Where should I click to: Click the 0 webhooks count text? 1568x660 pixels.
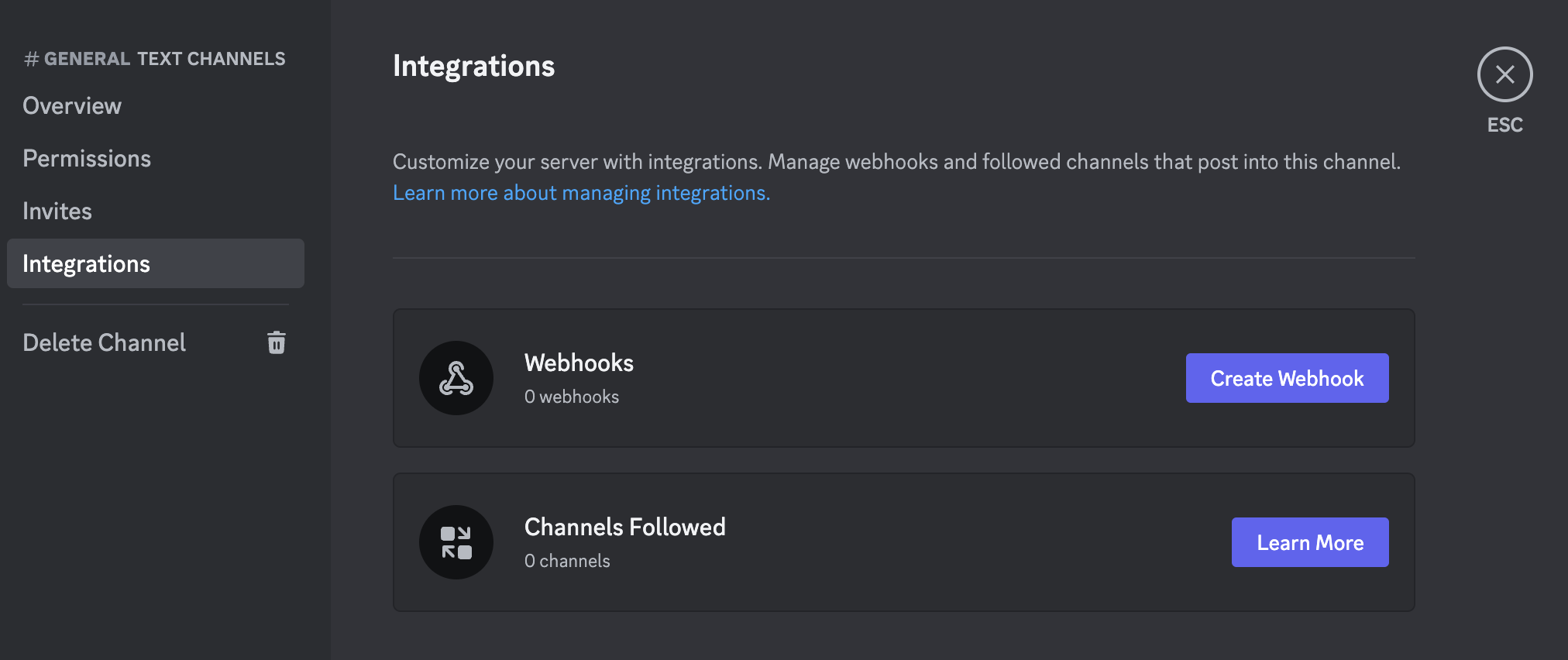pyautogui.click(x=572, y=396)
